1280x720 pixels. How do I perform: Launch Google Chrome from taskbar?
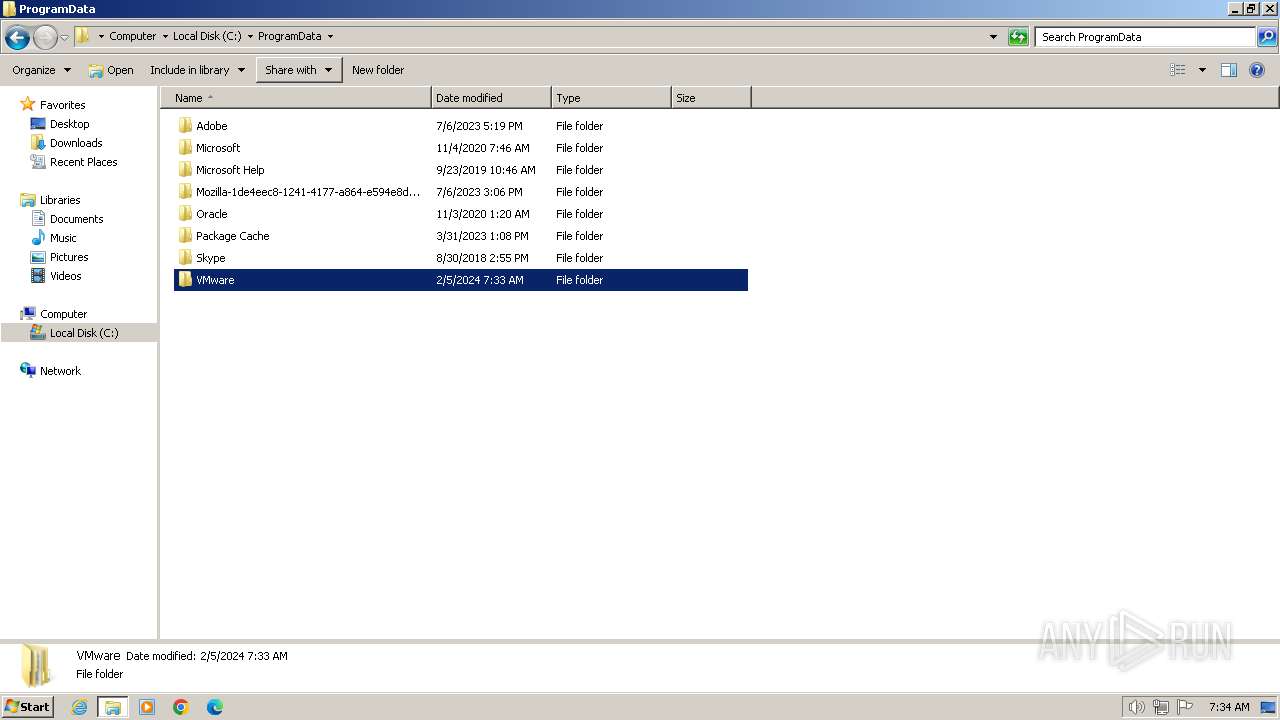[181, 707]
